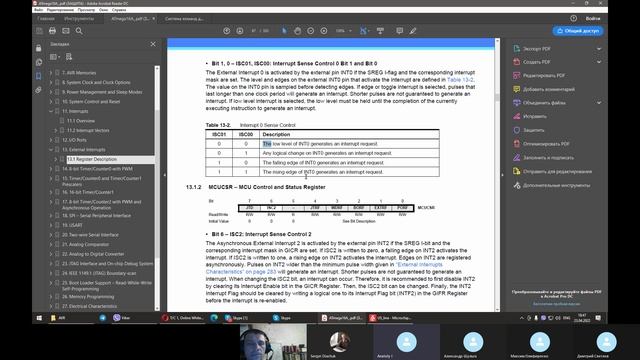640x360 pixels.
Task: Open notification center in system tray
Action: tap(598, 318)
